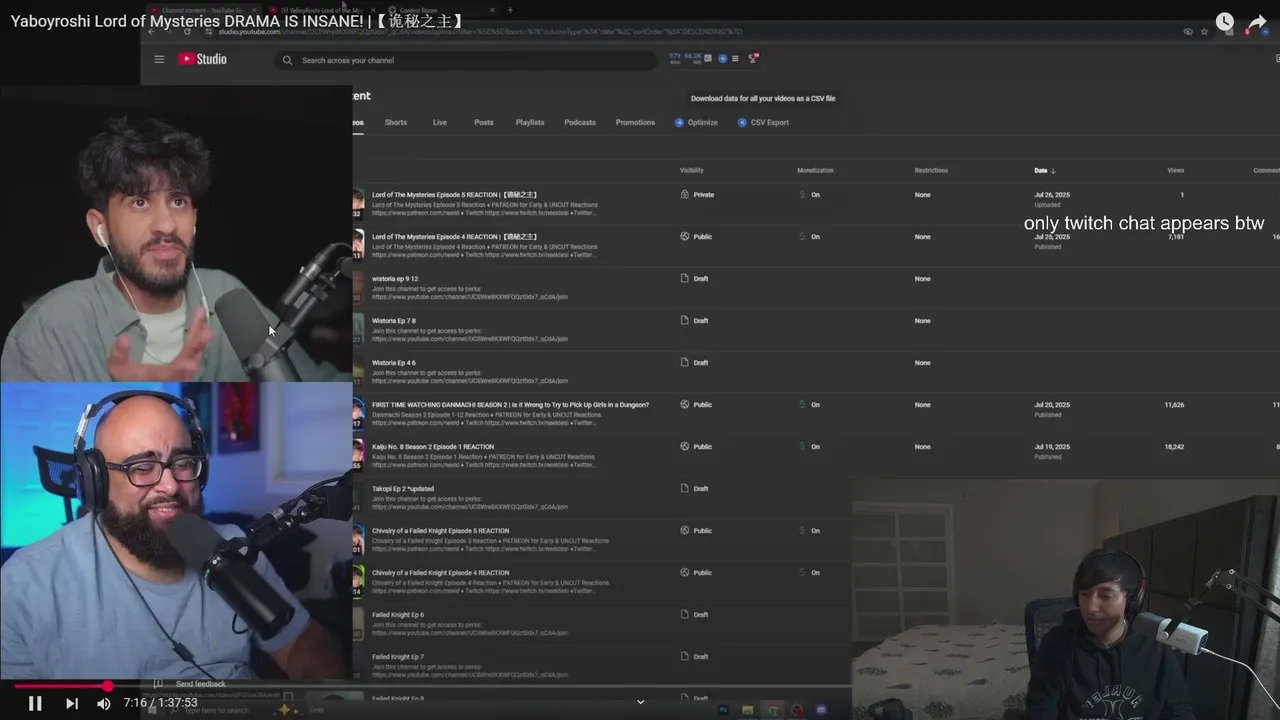Click the draft file icon for Takopi Ep 2
The height and width of the screenshot is (720, 1280).
685,489
